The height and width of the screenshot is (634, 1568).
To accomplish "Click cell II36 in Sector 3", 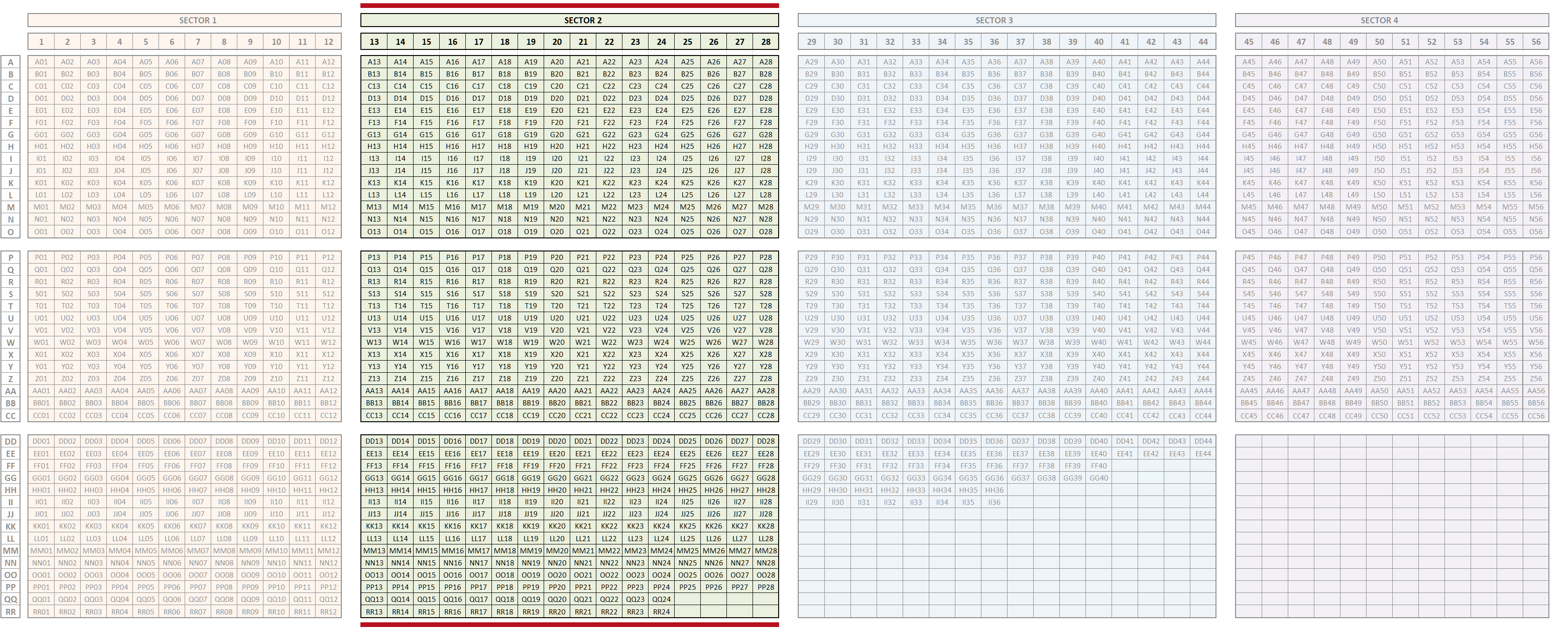I will point(994,502).
